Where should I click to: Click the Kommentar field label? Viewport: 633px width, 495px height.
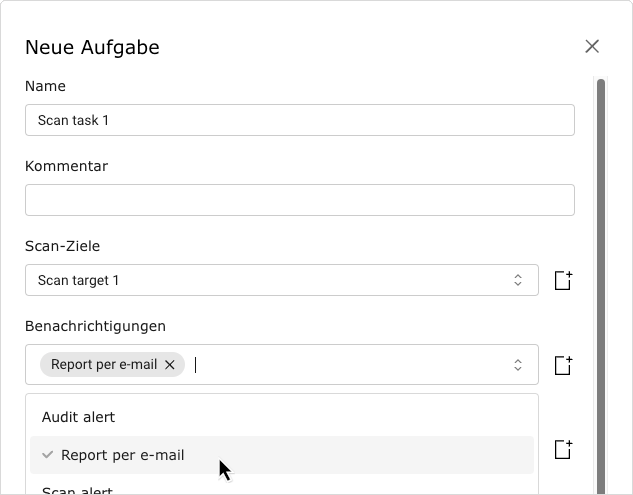click(x=66, y=166)
